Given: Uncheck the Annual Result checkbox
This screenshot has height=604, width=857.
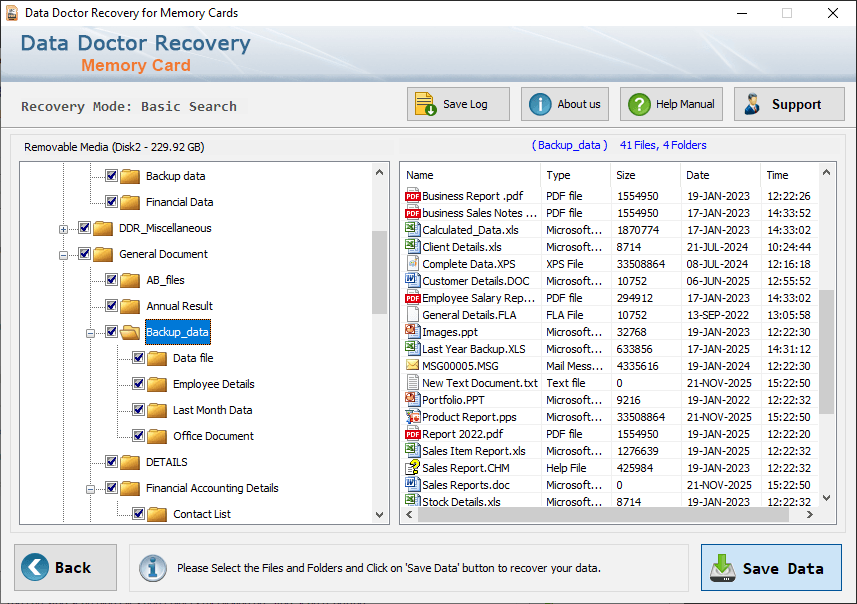Looking at the screenshot, I should pyautogui.click(x=111, y=306).
